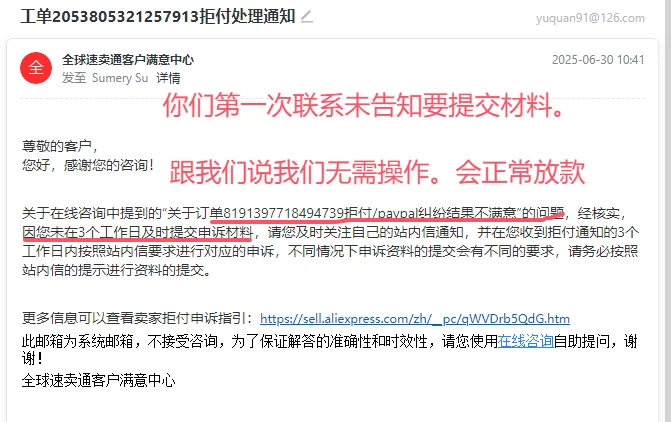Screen dimensions: 671x422
Task: Click the red sender avatar 全
Action: pos(36,68)
